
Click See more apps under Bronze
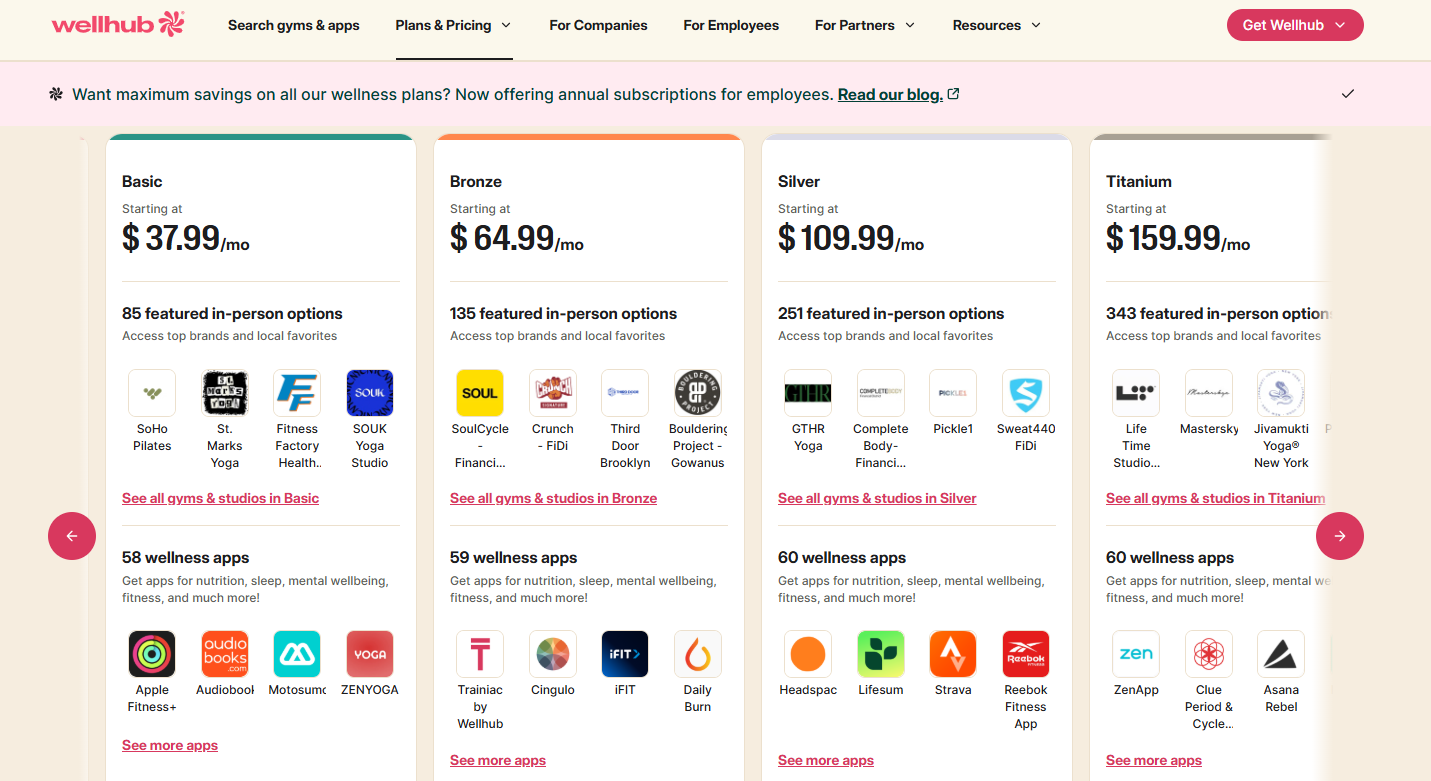click(x=498, y=760)
